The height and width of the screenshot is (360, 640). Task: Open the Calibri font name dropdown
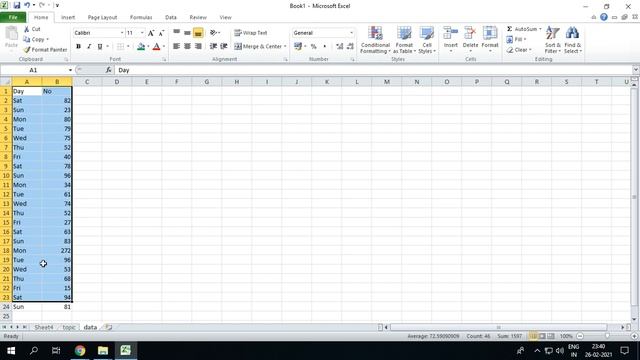122,33
